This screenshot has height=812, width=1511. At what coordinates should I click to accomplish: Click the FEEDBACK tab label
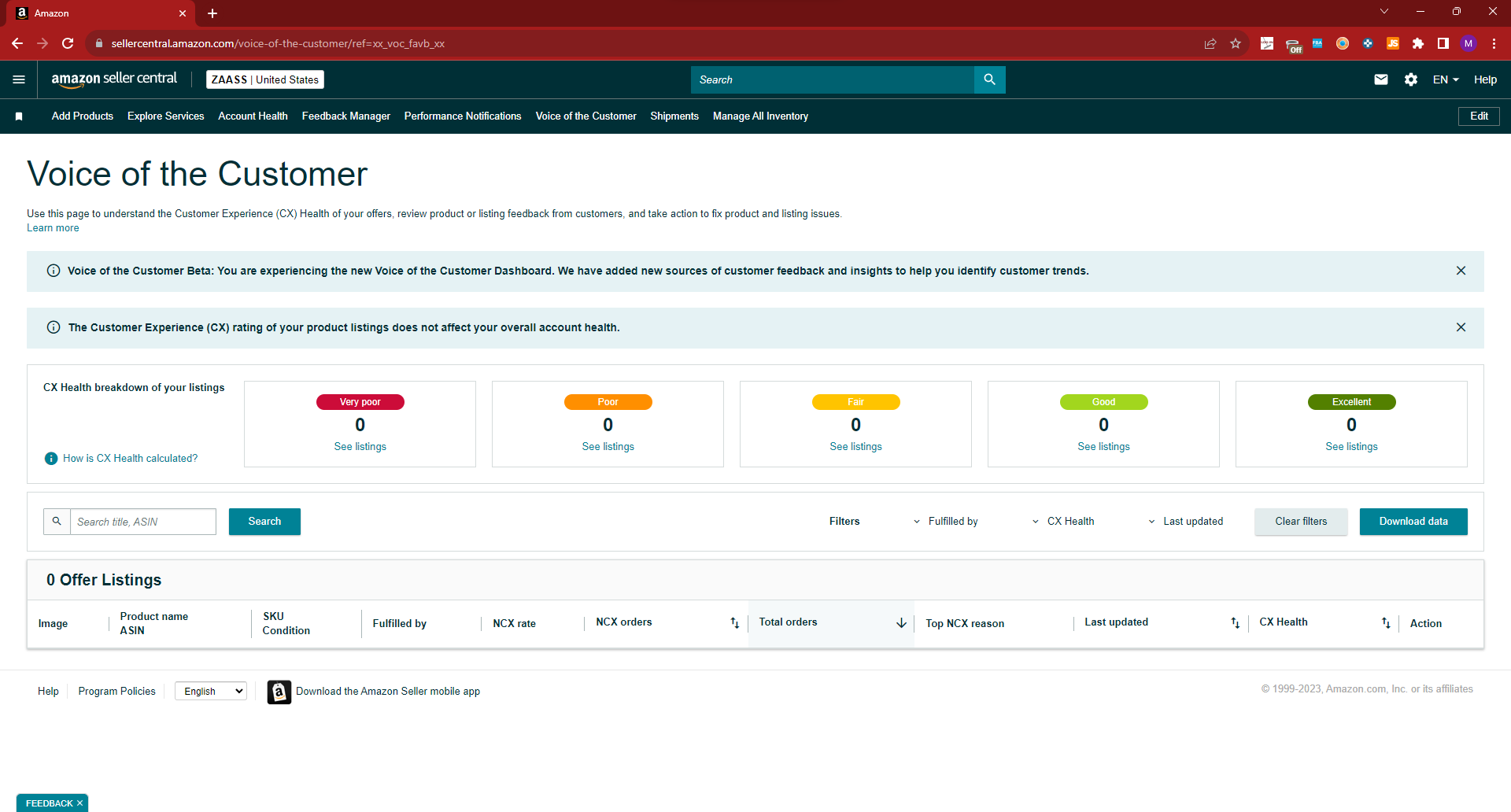[x=49, y=803]
